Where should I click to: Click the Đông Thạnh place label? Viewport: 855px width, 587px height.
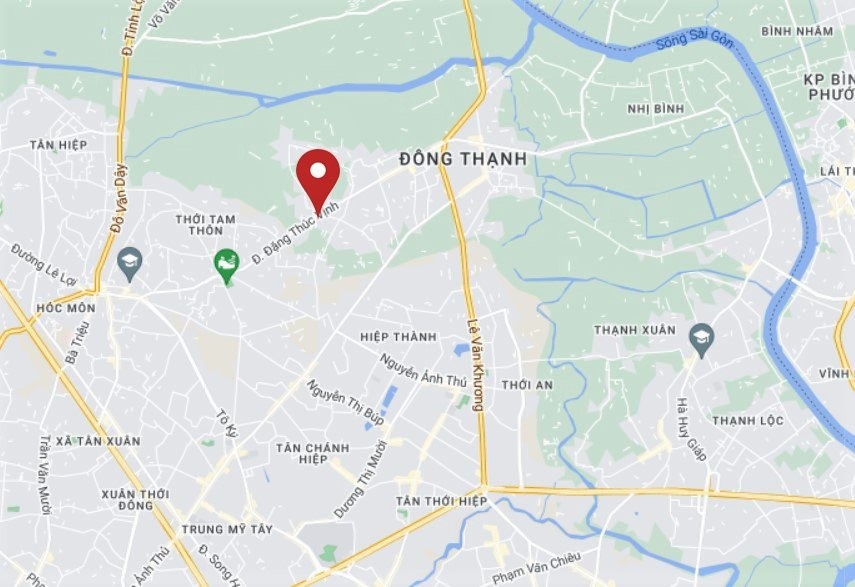pos(463,159)
